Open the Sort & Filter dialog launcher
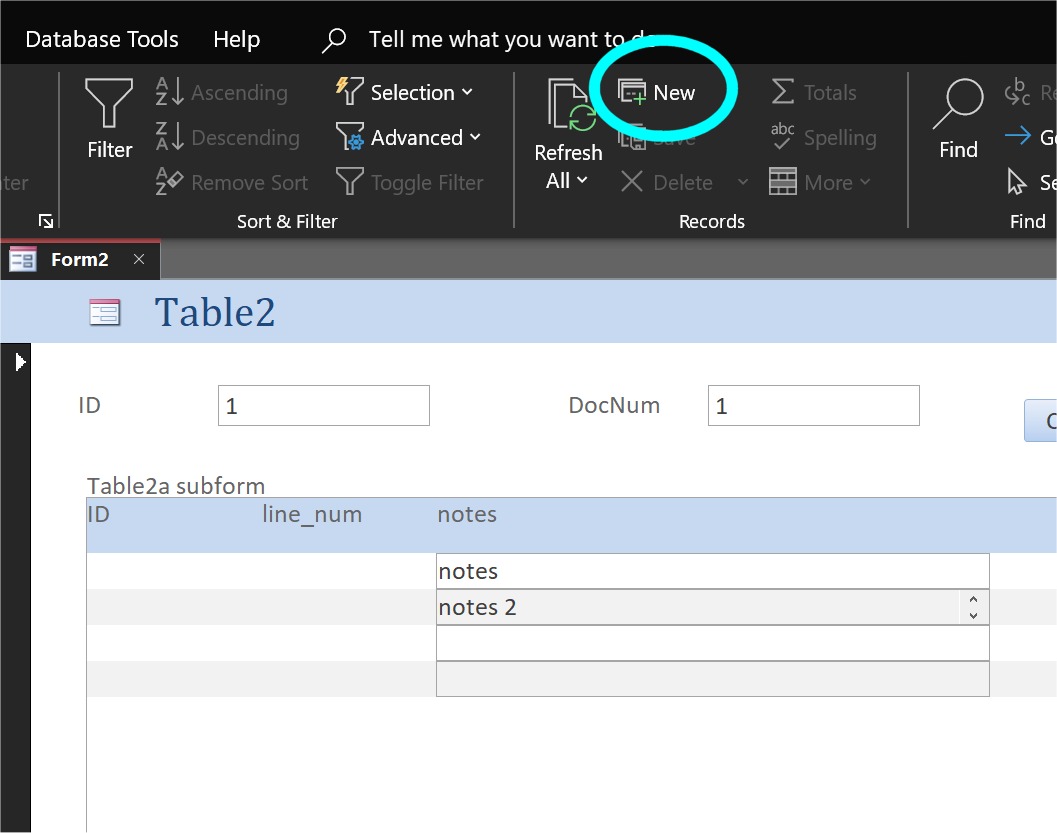The image size is (1057, 833). coord(46,221)
